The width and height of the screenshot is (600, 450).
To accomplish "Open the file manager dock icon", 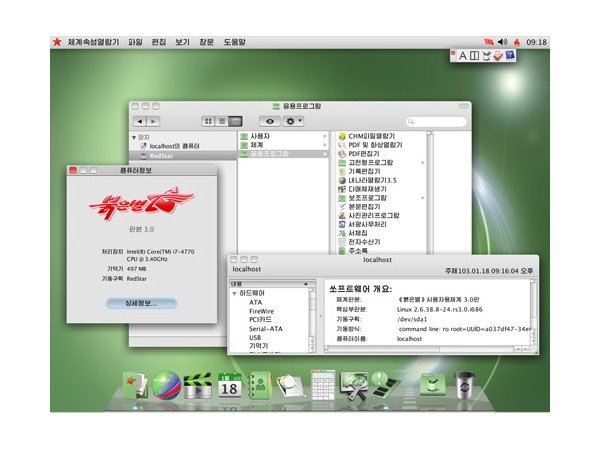I will (x=135, y=386).
